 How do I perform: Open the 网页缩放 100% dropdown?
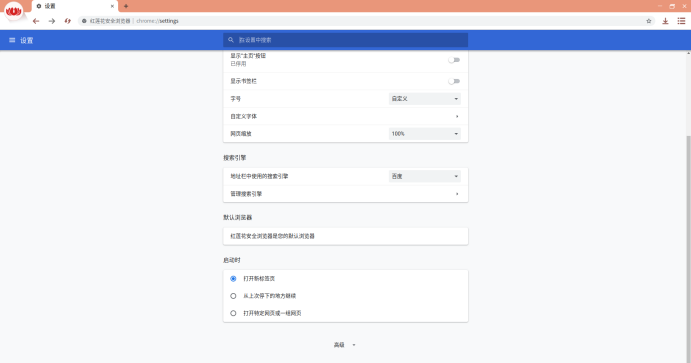pyautogui.click(x=425, y=133)
